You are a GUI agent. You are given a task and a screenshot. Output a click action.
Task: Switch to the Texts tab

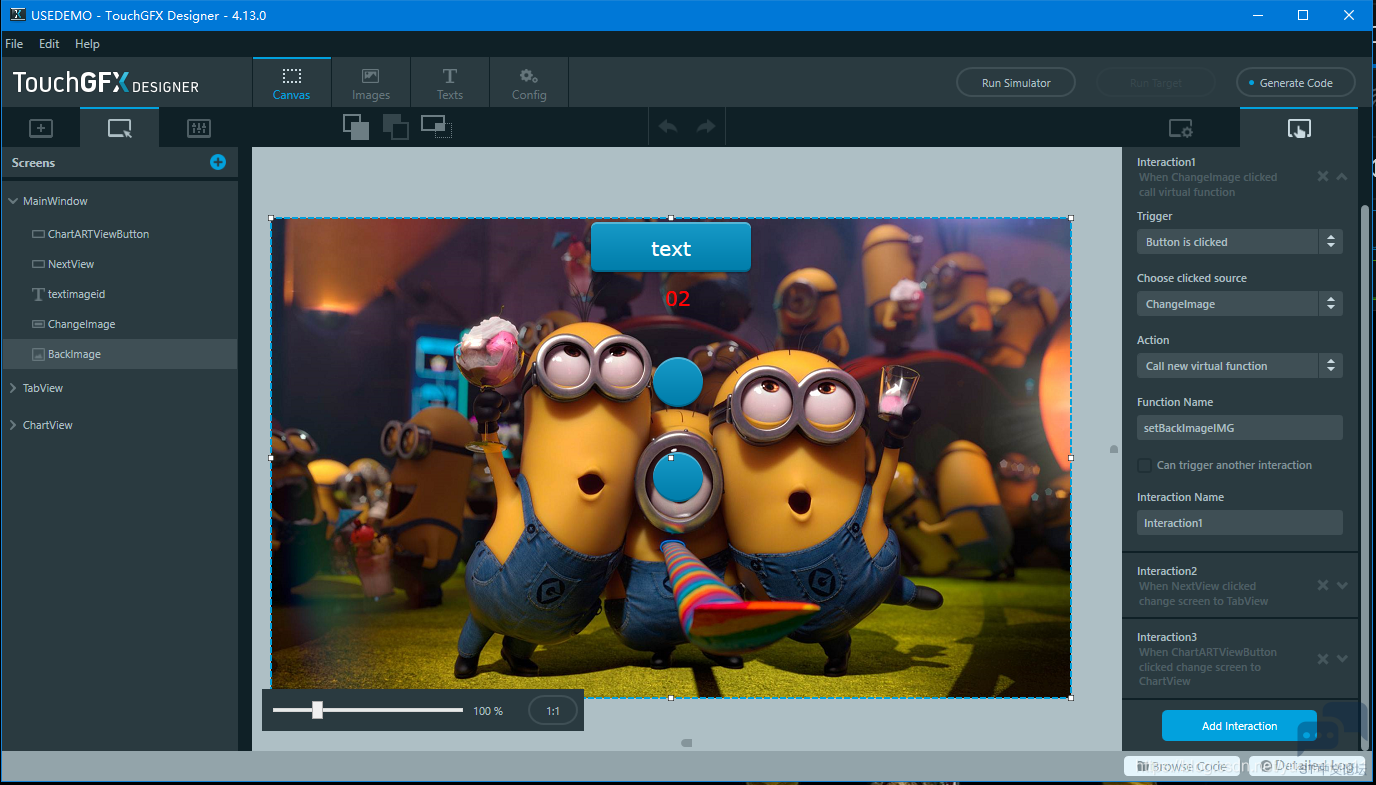click(x=450, y=84)
